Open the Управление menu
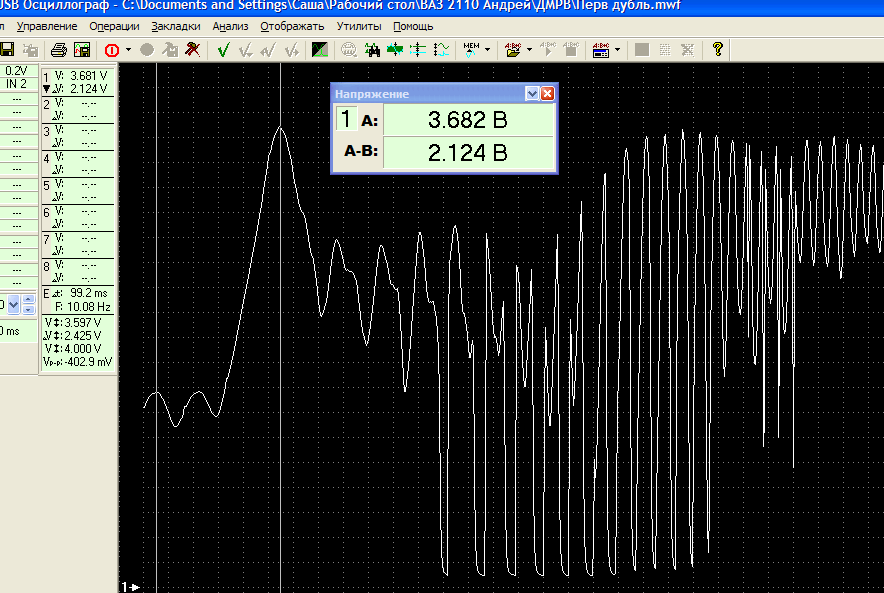Viewport: 884px width, 593px height. click(47, 26)
